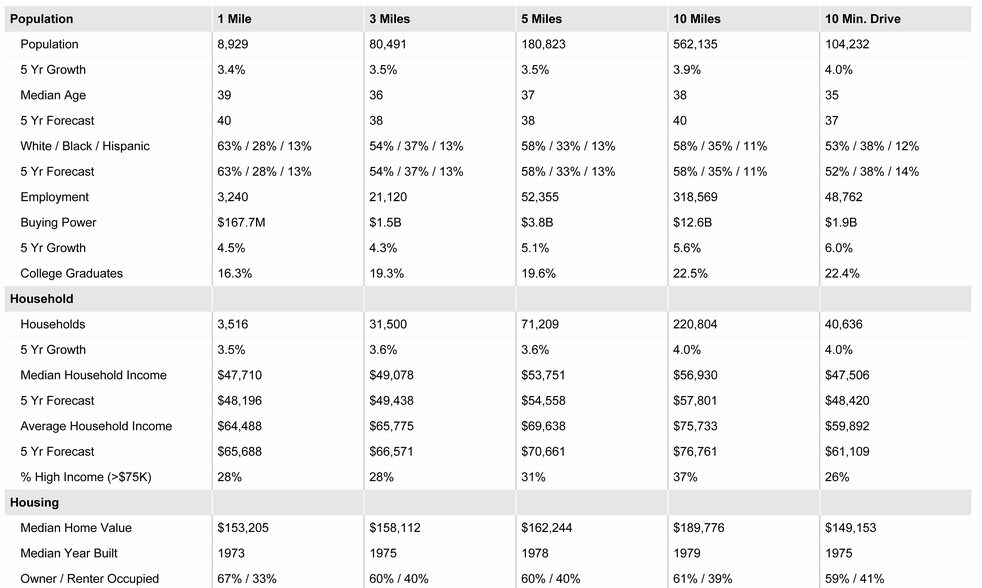Viewport: 982px width, 588px height.
Task: Select the 3 Miles column header
Action: (x=390, y=19)
